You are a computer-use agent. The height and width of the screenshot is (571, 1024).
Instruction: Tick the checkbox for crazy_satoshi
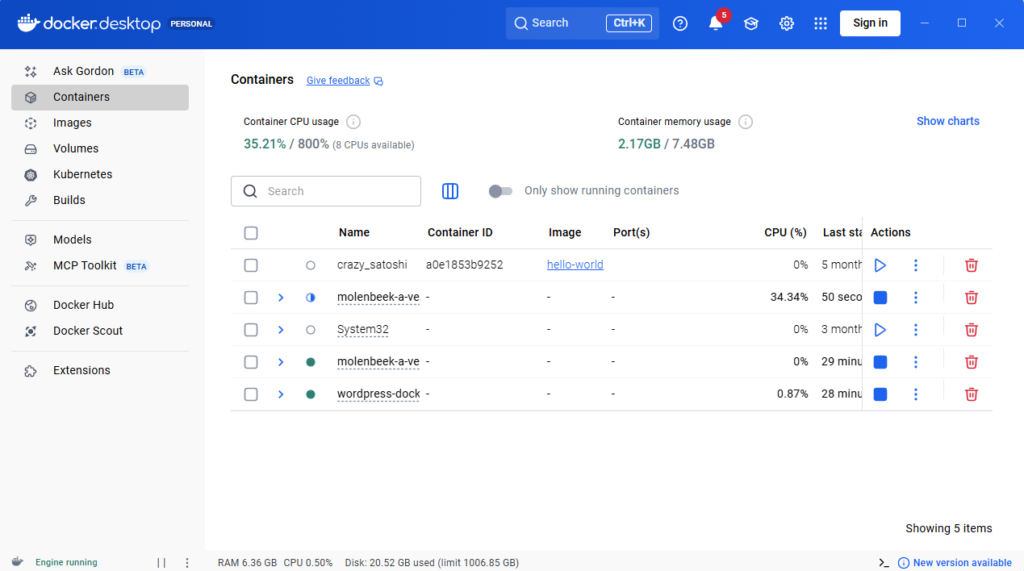[251, 265]
